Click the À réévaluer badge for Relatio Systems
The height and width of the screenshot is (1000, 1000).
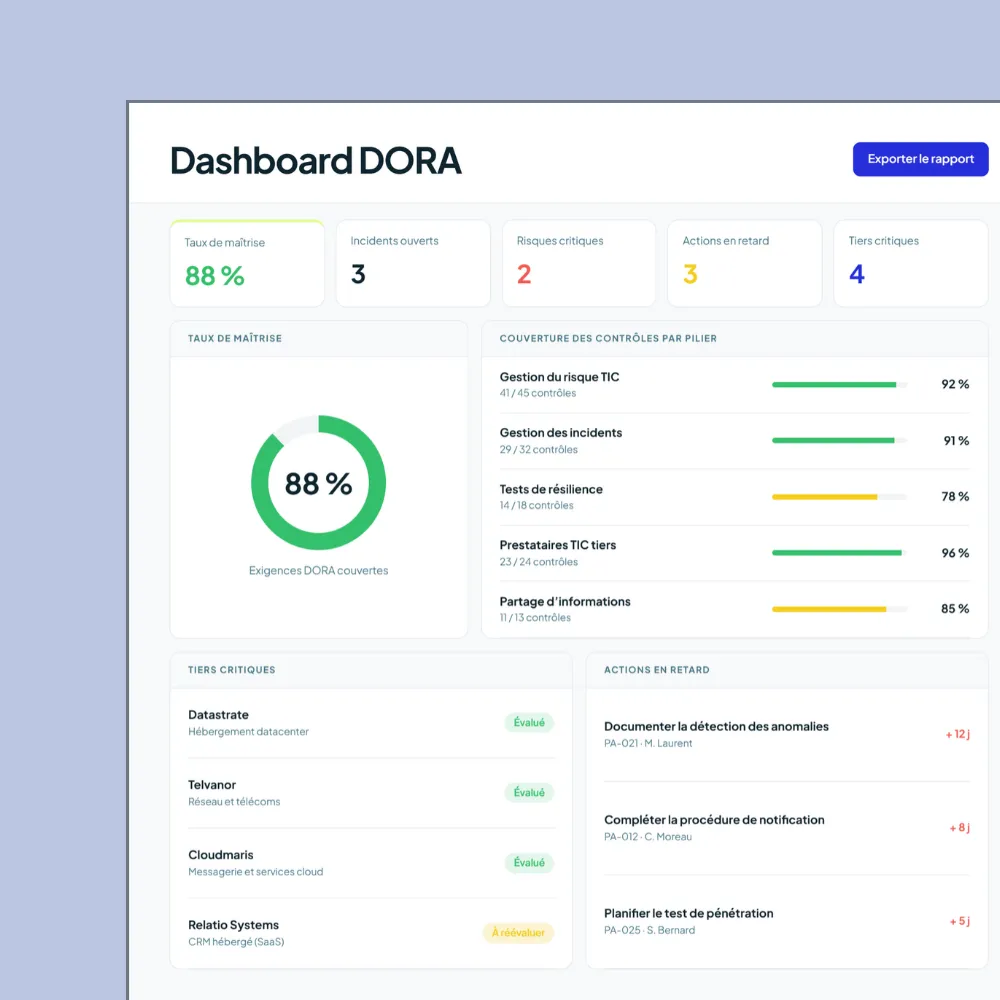(x=518, y=933)
